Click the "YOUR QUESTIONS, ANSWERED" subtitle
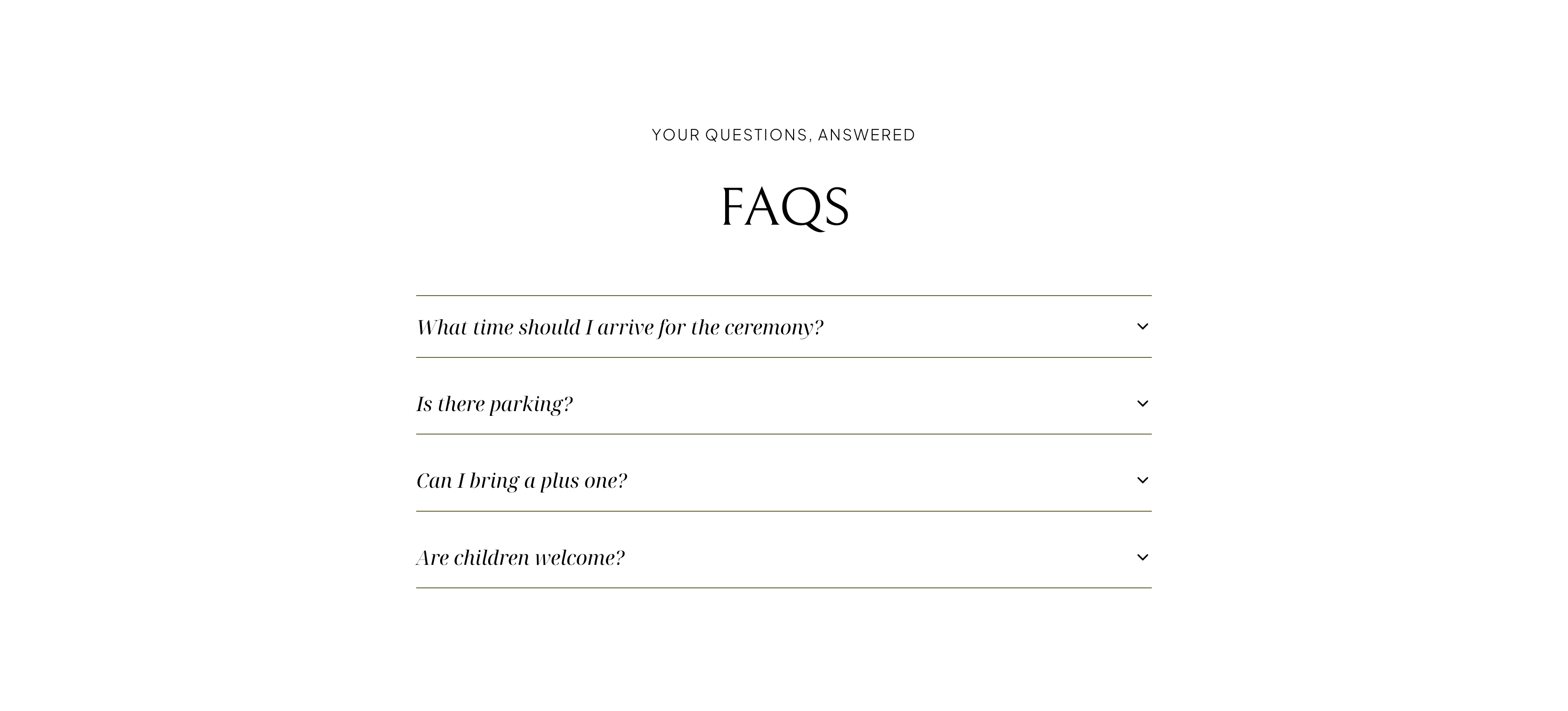 point(784,135)
